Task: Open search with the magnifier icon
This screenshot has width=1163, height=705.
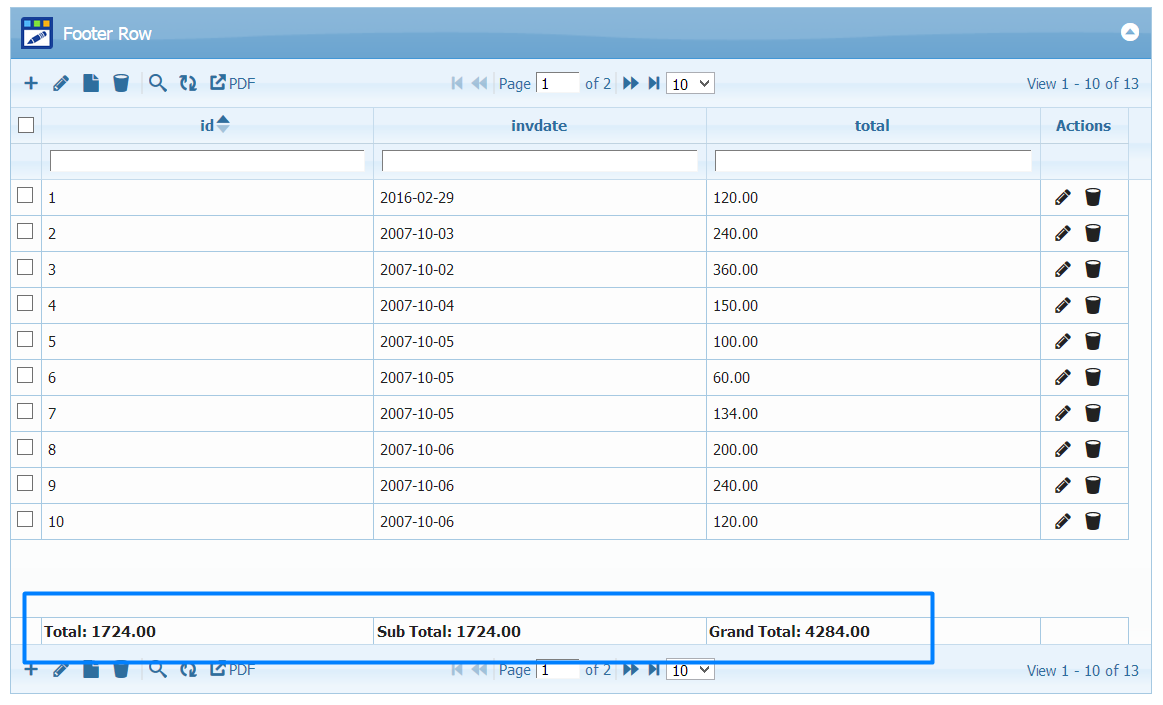Action: pos(157,84)
